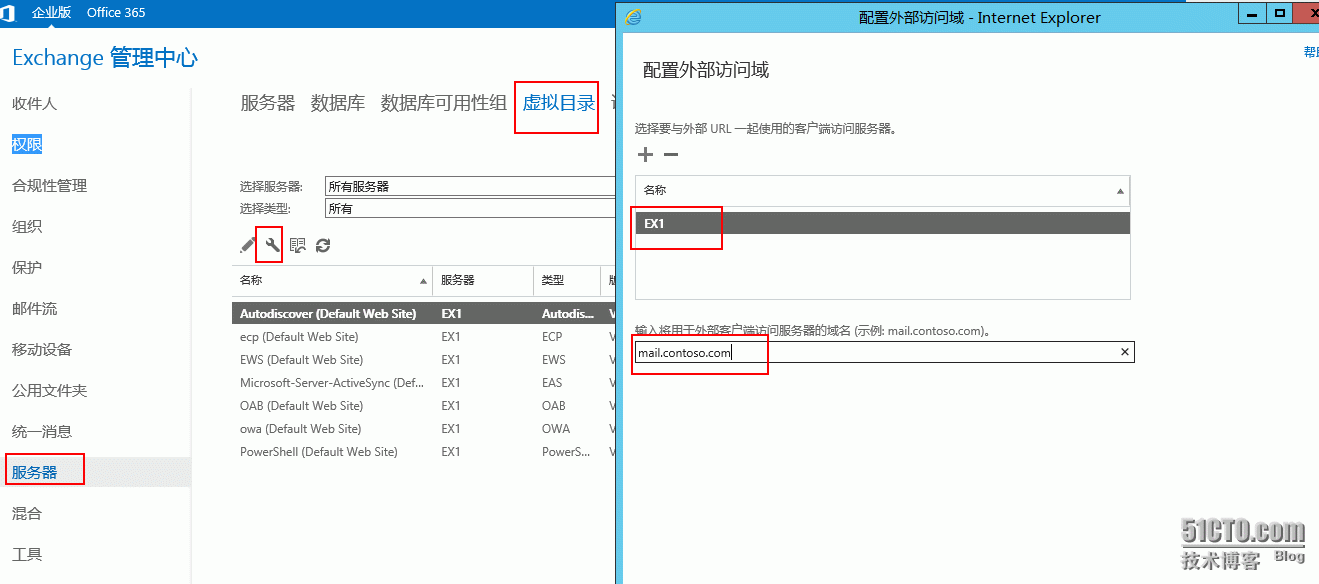The image size is (1319, 584).
Task: Click Exchange 管理中心 title
Action: (105, 58)
